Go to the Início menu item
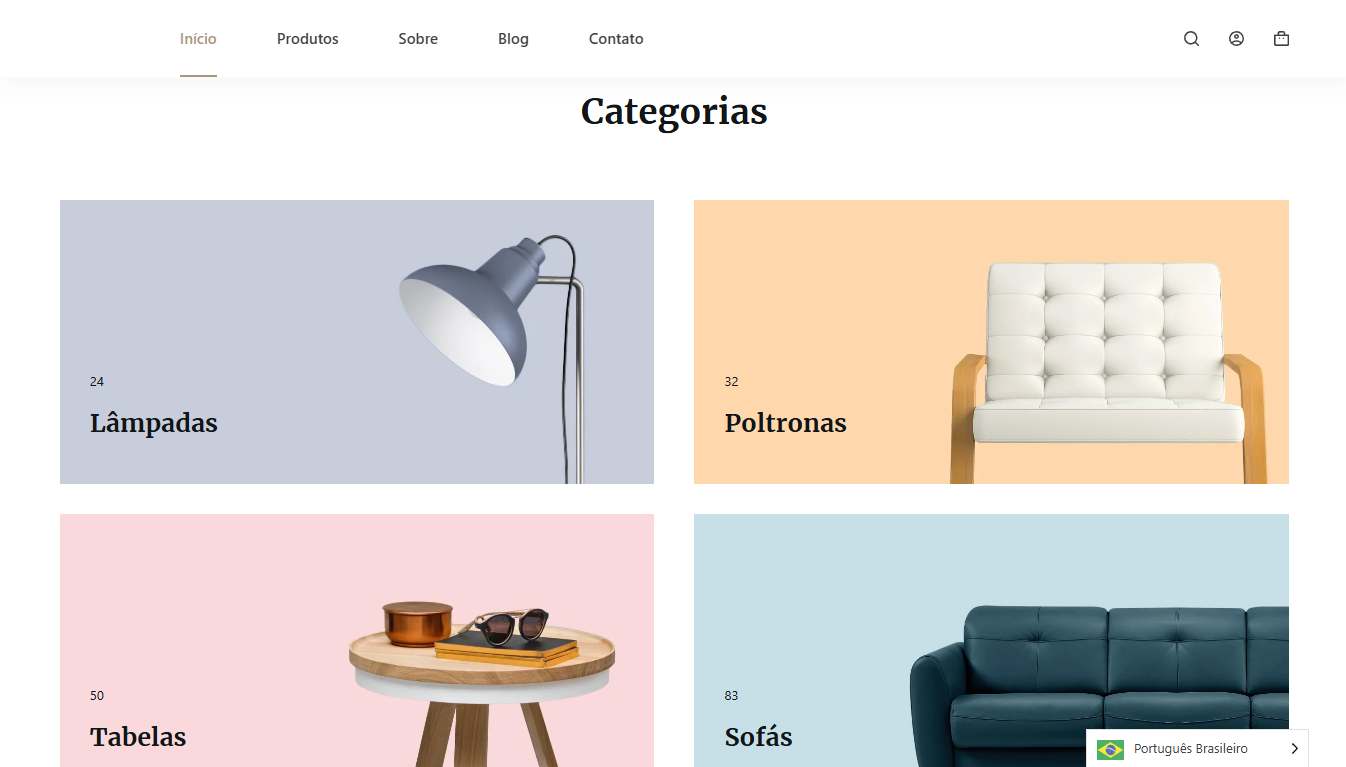The height and width of the screenshot is (767, 1346). pyautogui.click(x=198, y=39)
